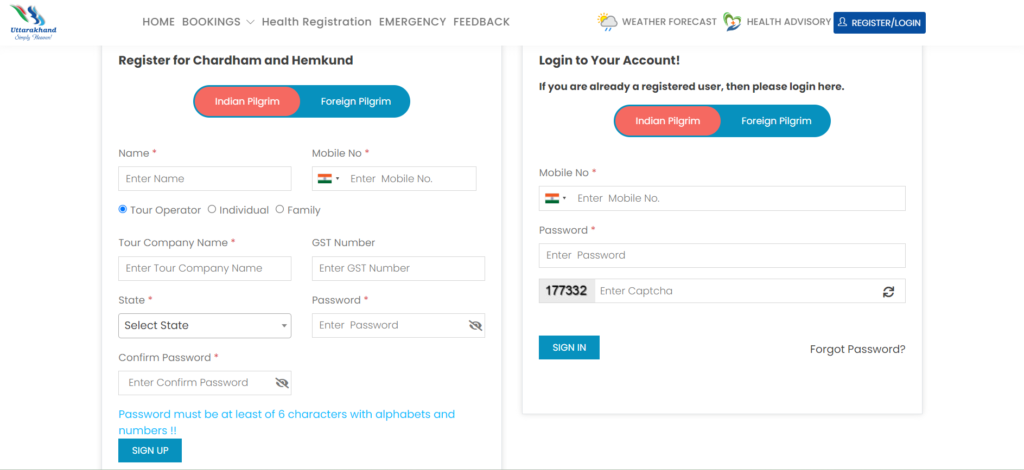Click the Health Advisory heart icon

coord(732,22)
